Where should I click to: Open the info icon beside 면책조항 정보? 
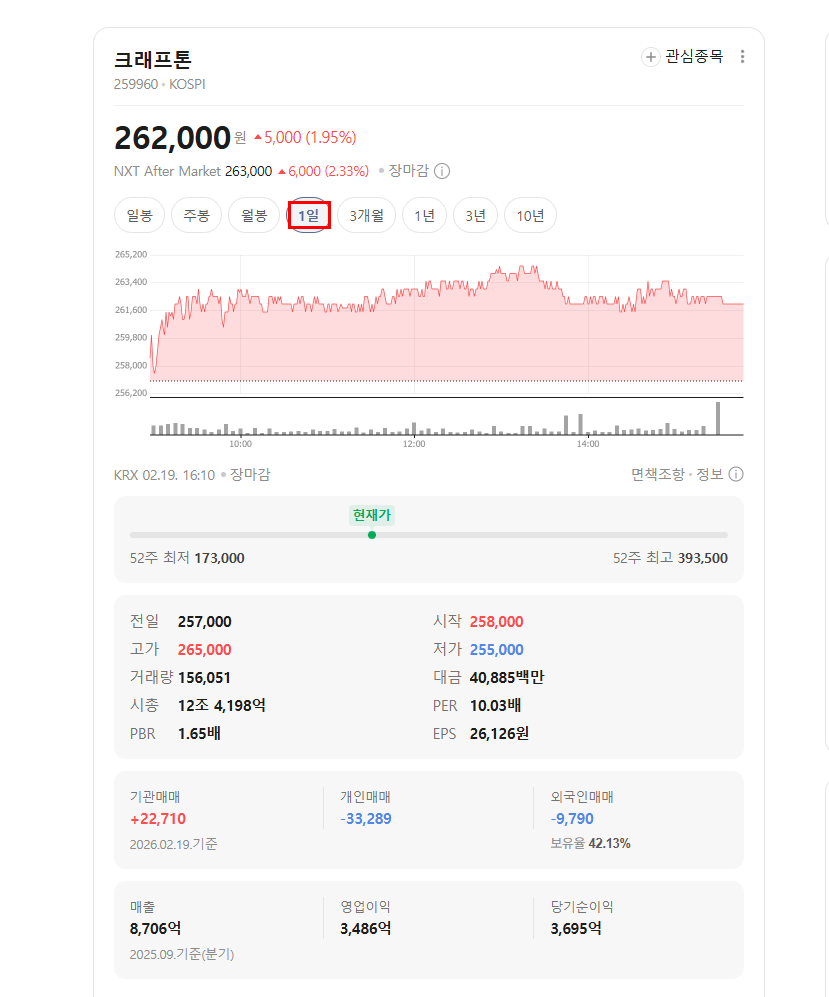coord(736,474)
